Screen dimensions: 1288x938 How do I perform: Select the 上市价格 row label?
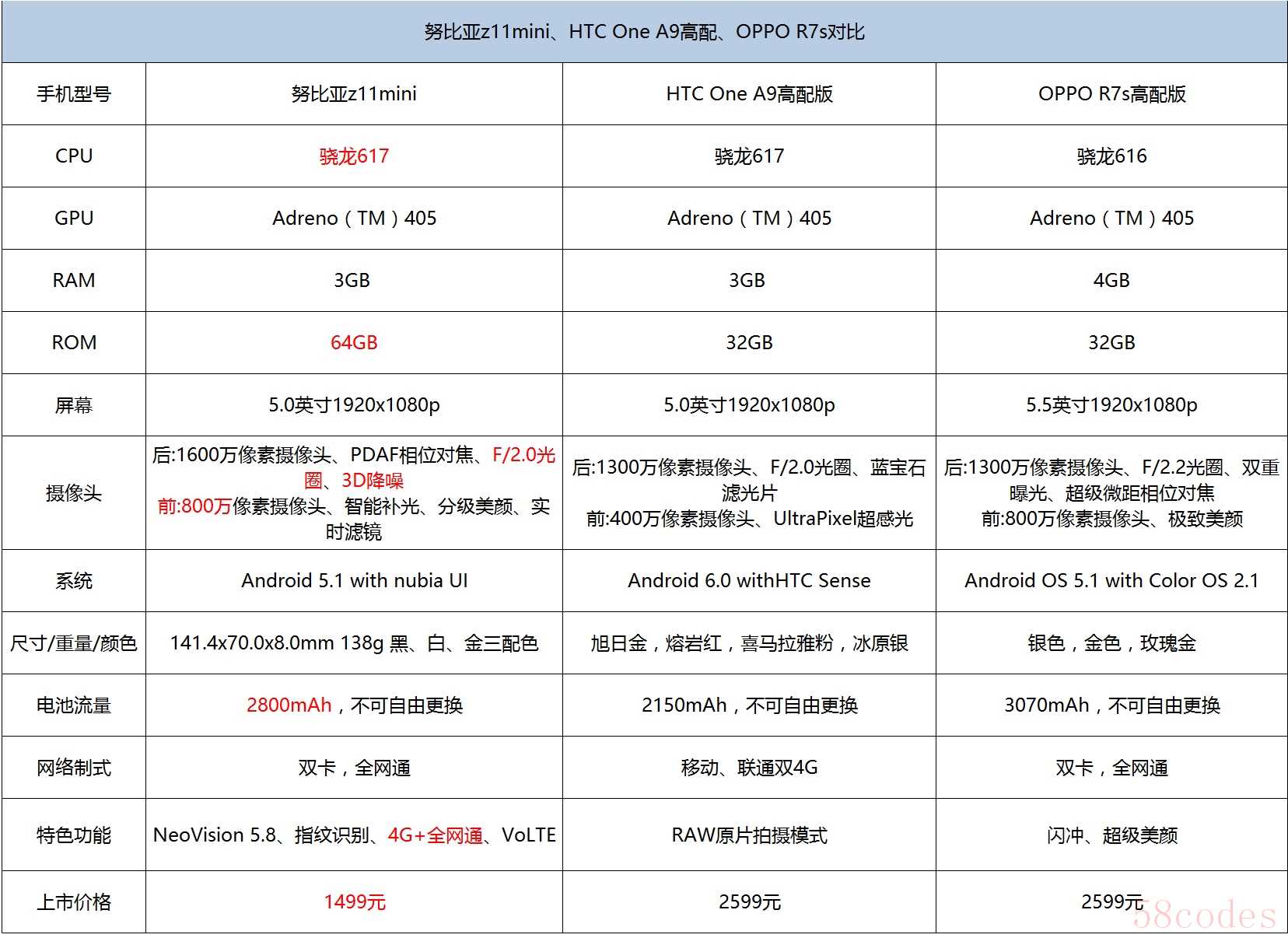pos(74,902)
